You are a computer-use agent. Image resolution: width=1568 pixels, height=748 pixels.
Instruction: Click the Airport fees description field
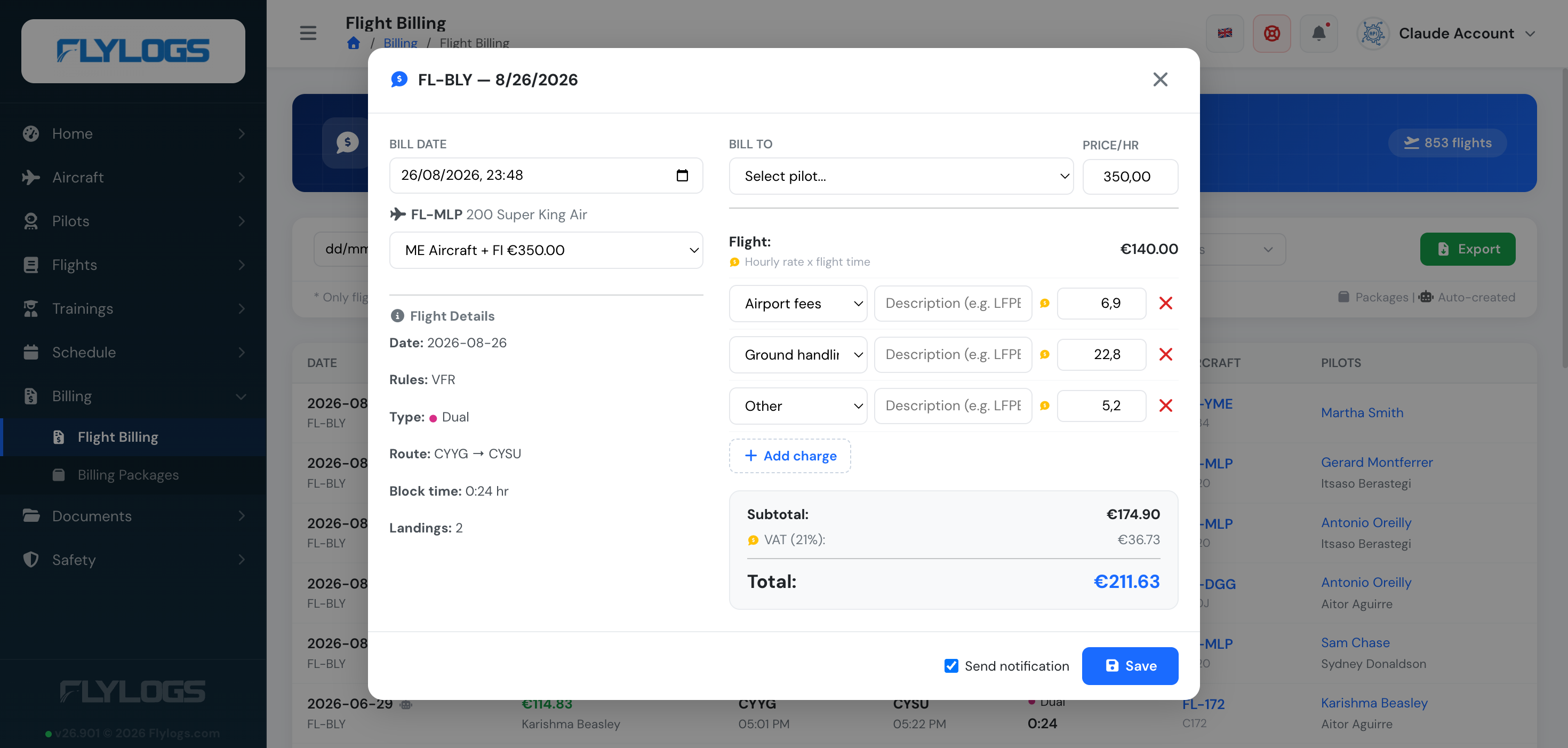pyautogui.click(x=953, y=304)
